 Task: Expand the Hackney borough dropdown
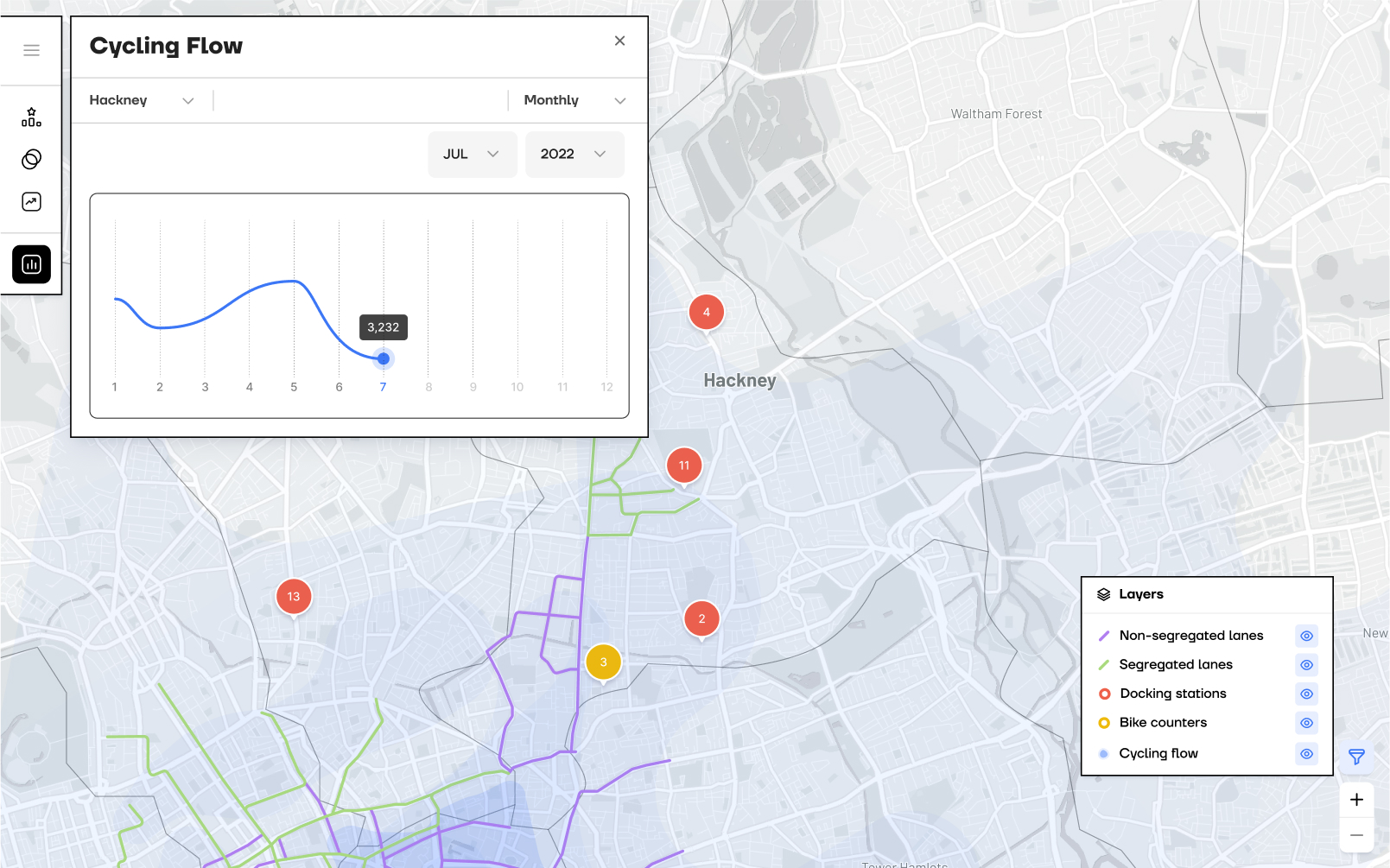[141, 100]
